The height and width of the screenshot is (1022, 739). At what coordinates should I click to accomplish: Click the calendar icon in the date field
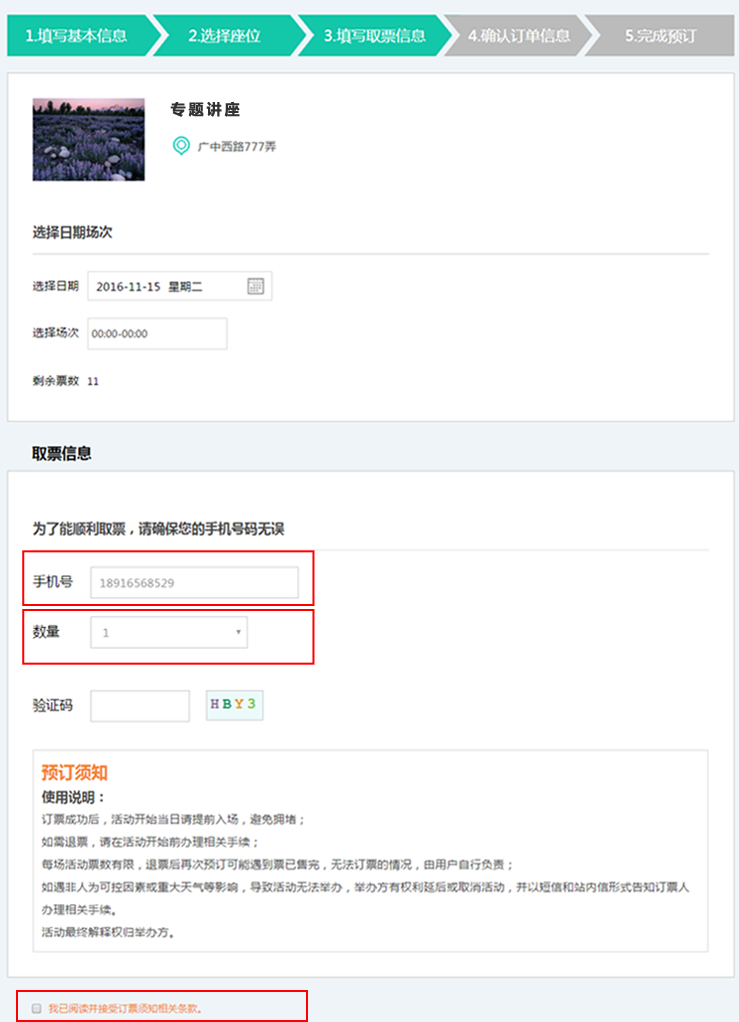coord(255,286)
